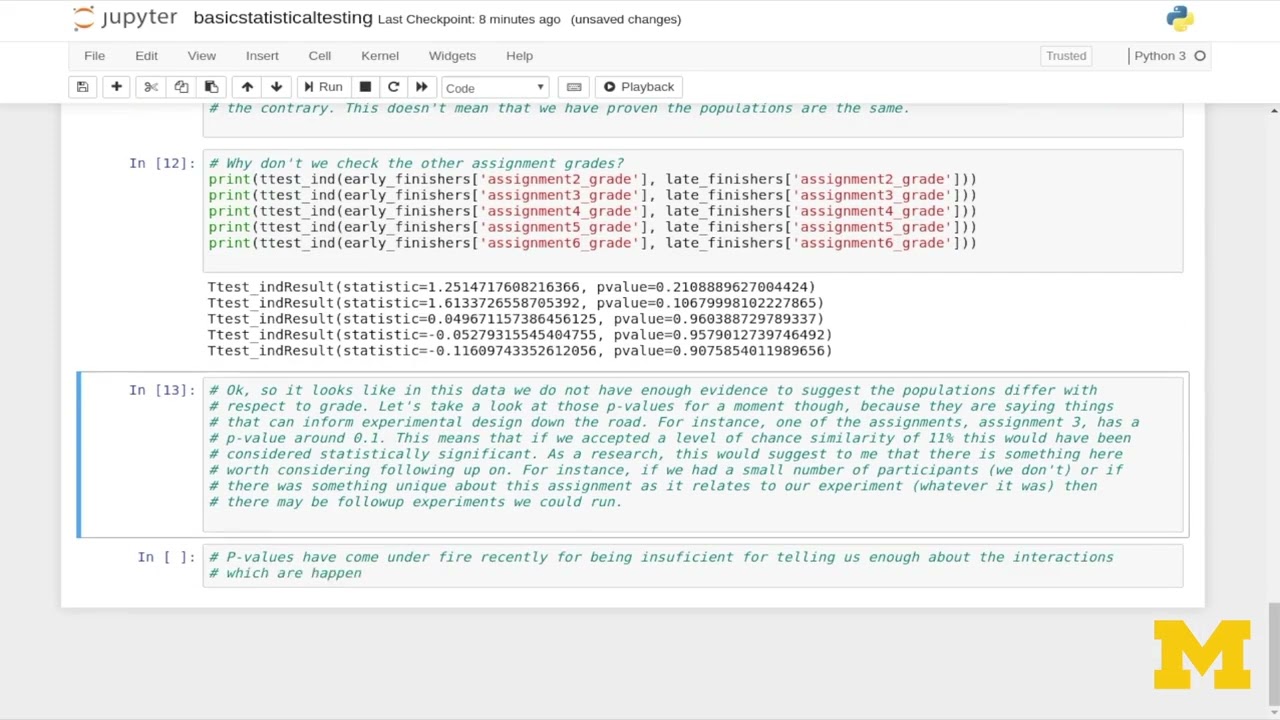Paste cells below icon

[211, 87]
